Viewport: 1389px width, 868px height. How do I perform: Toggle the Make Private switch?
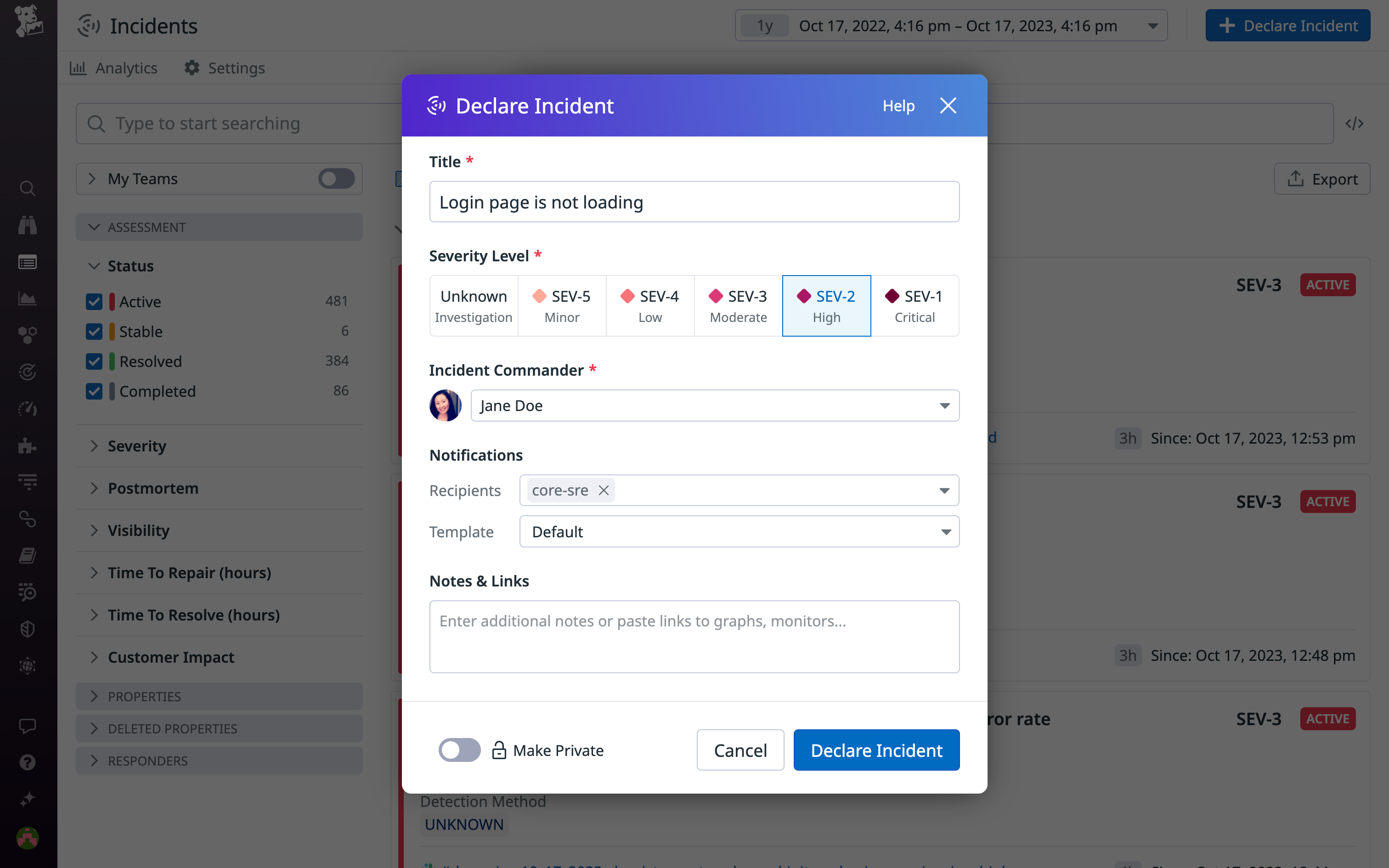459,750
